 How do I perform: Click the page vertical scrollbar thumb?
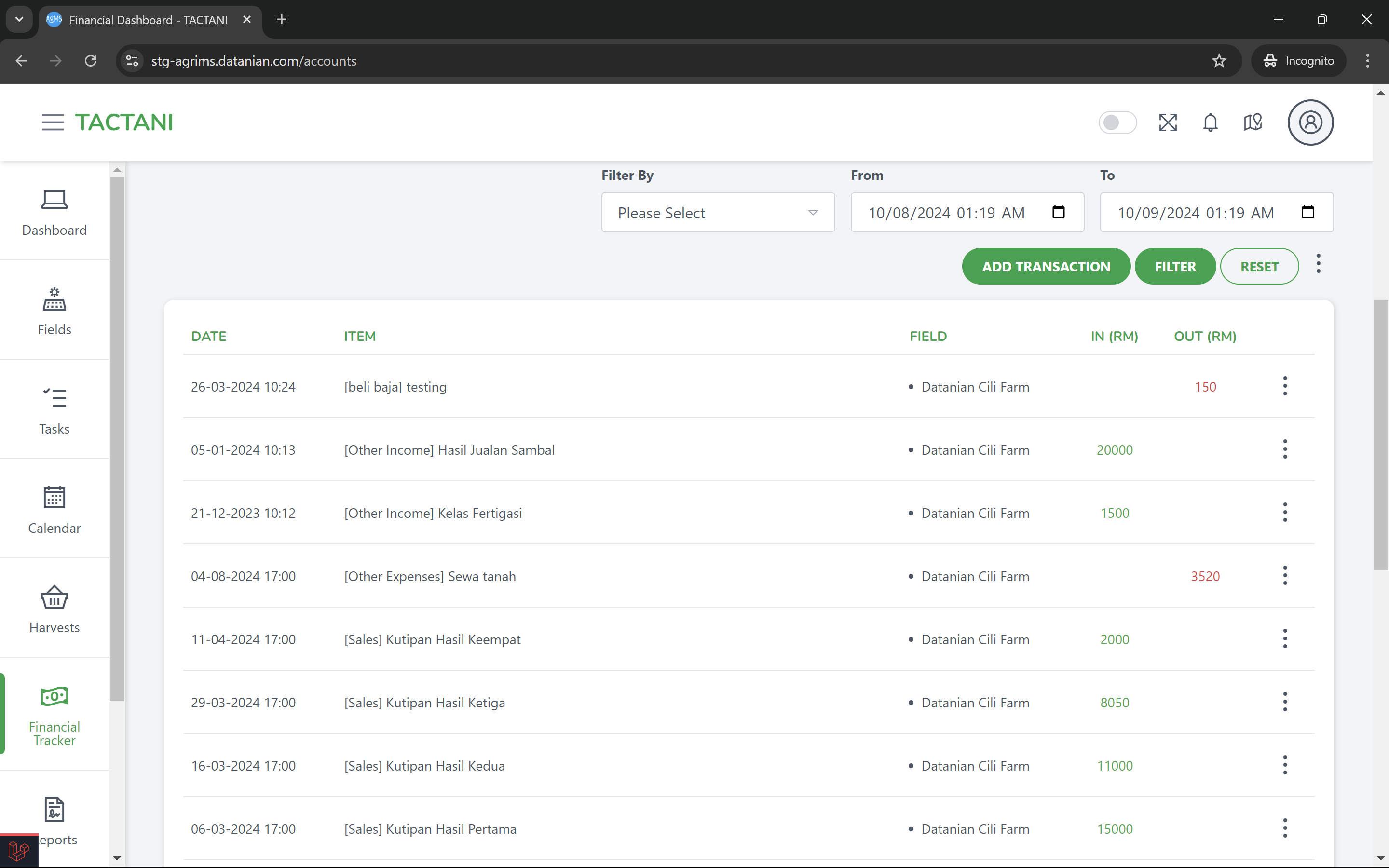tap(1380, 434)
